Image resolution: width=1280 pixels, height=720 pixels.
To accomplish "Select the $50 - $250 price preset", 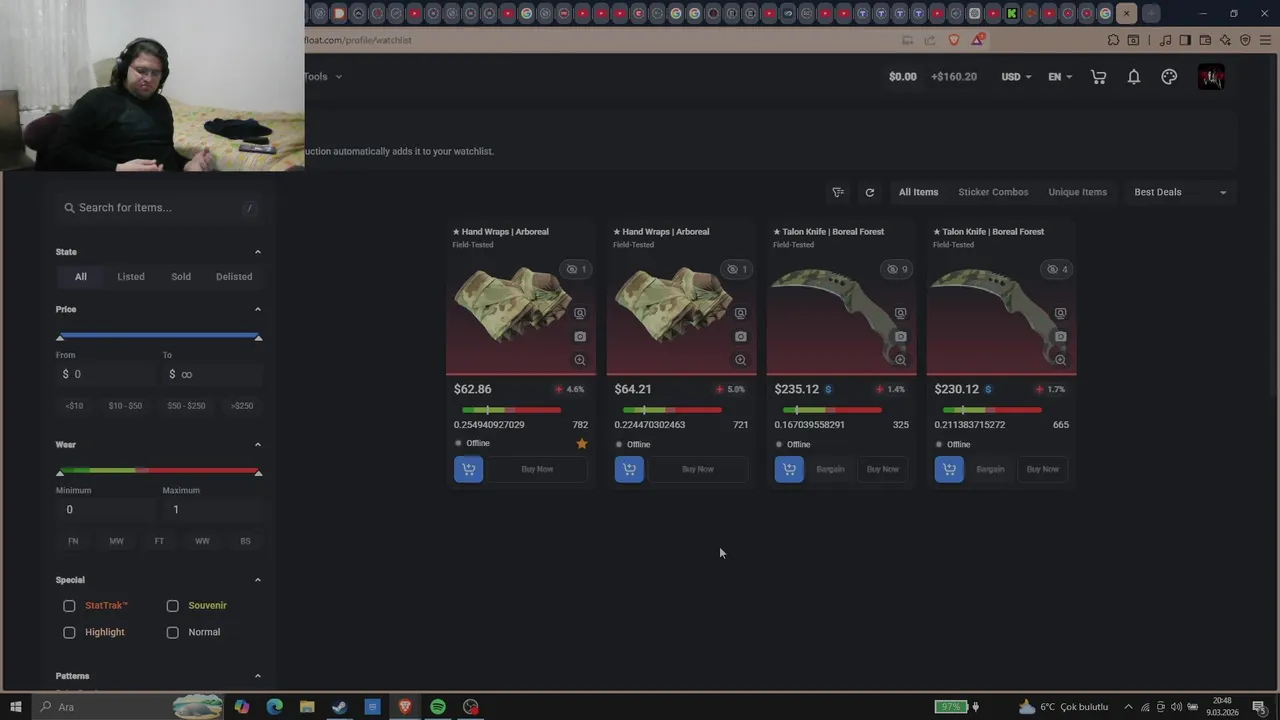I will pos(186,406).
